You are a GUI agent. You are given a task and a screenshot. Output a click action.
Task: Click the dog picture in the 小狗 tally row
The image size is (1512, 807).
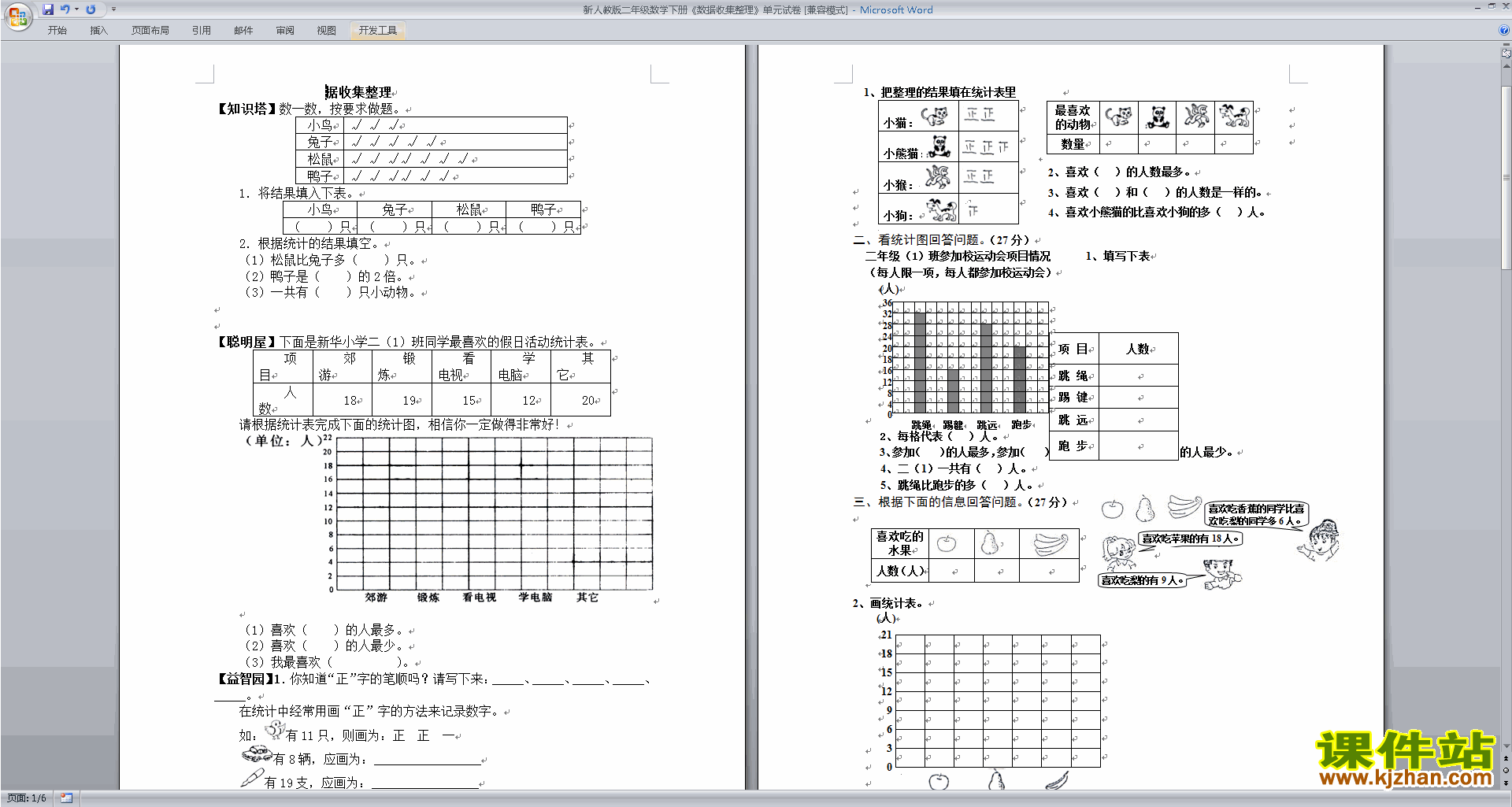(940, 209)
